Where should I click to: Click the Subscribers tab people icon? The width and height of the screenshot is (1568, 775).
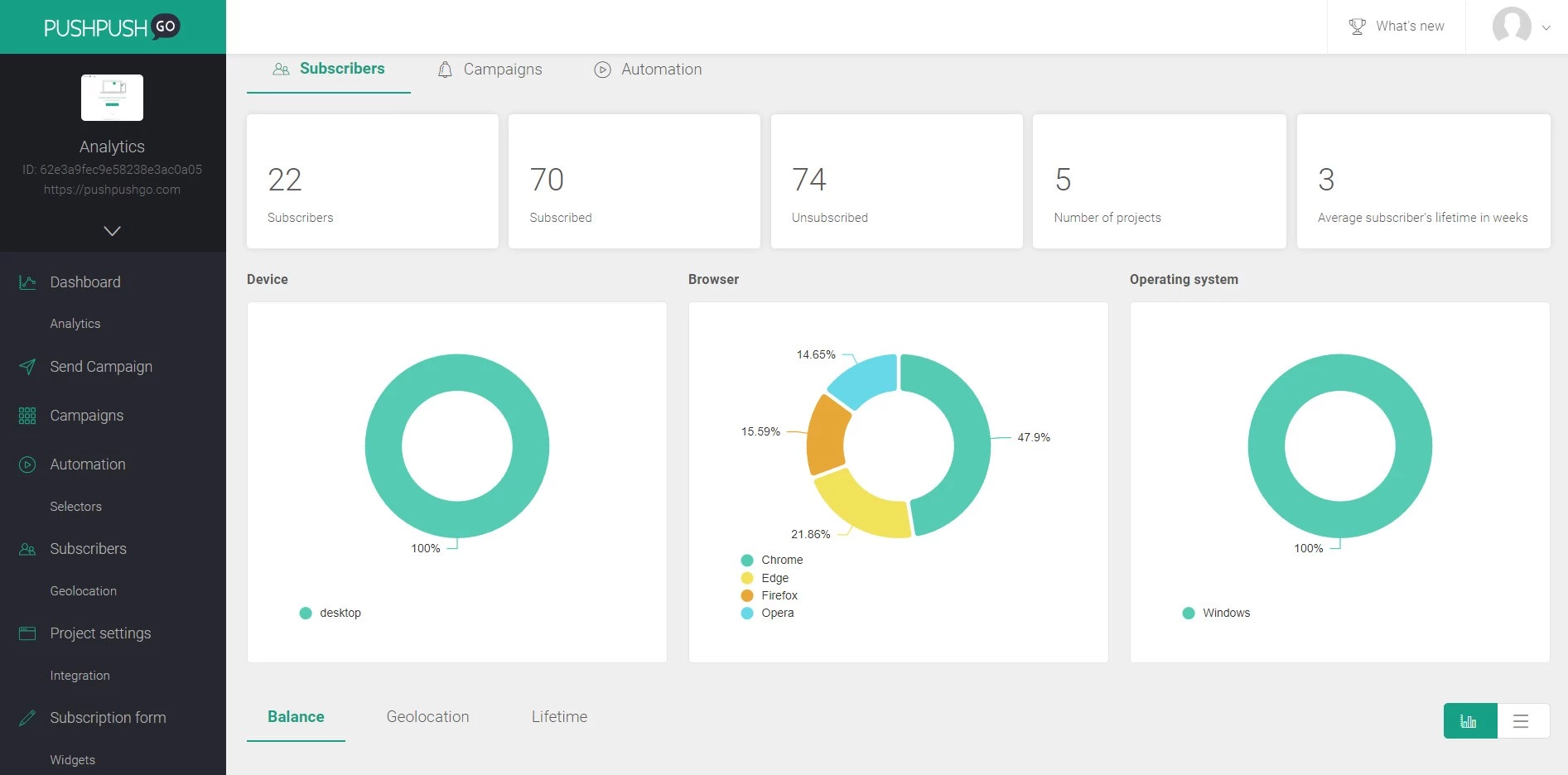point(282,70)
